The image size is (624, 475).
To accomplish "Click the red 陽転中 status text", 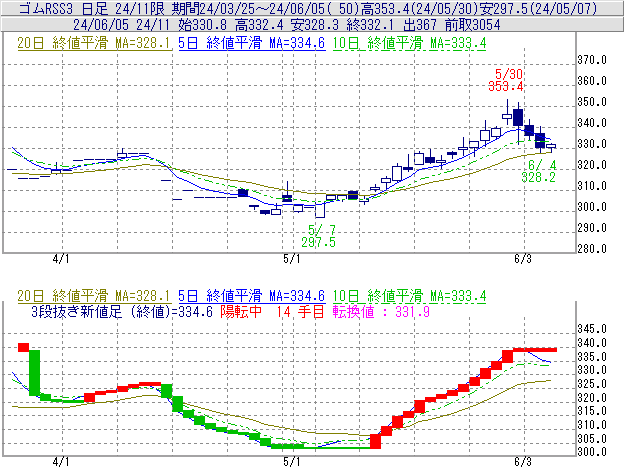I will click(x=241, y=311).
